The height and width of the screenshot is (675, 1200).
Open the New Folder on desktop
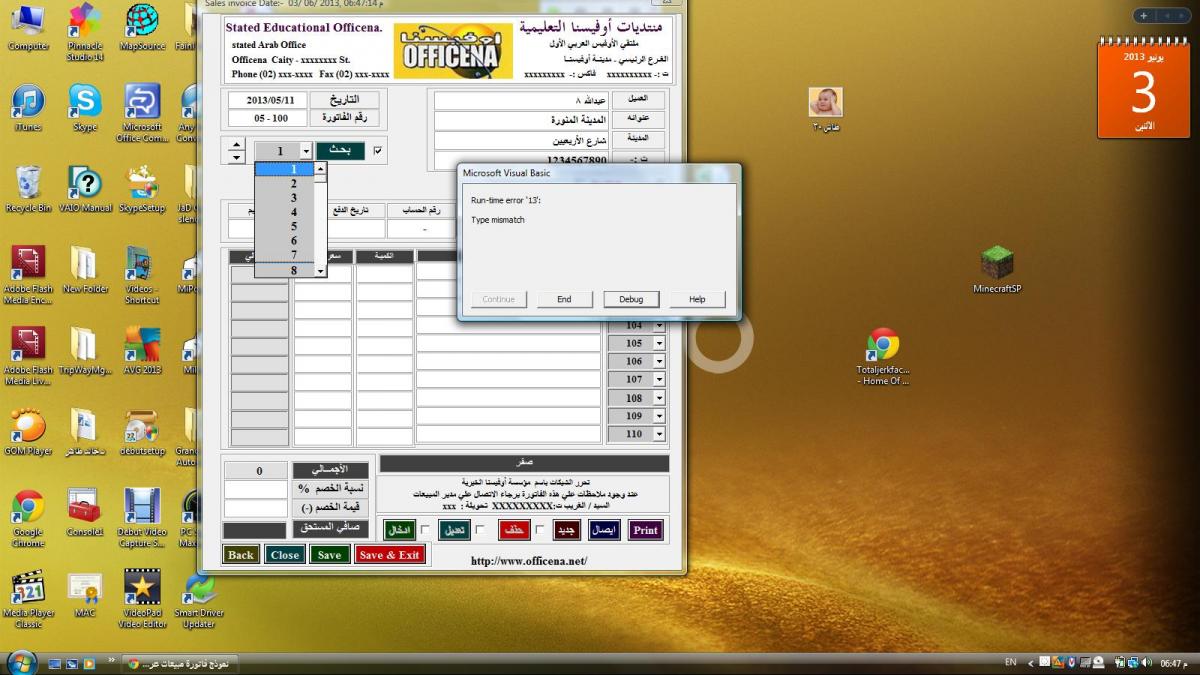(85, 270)
